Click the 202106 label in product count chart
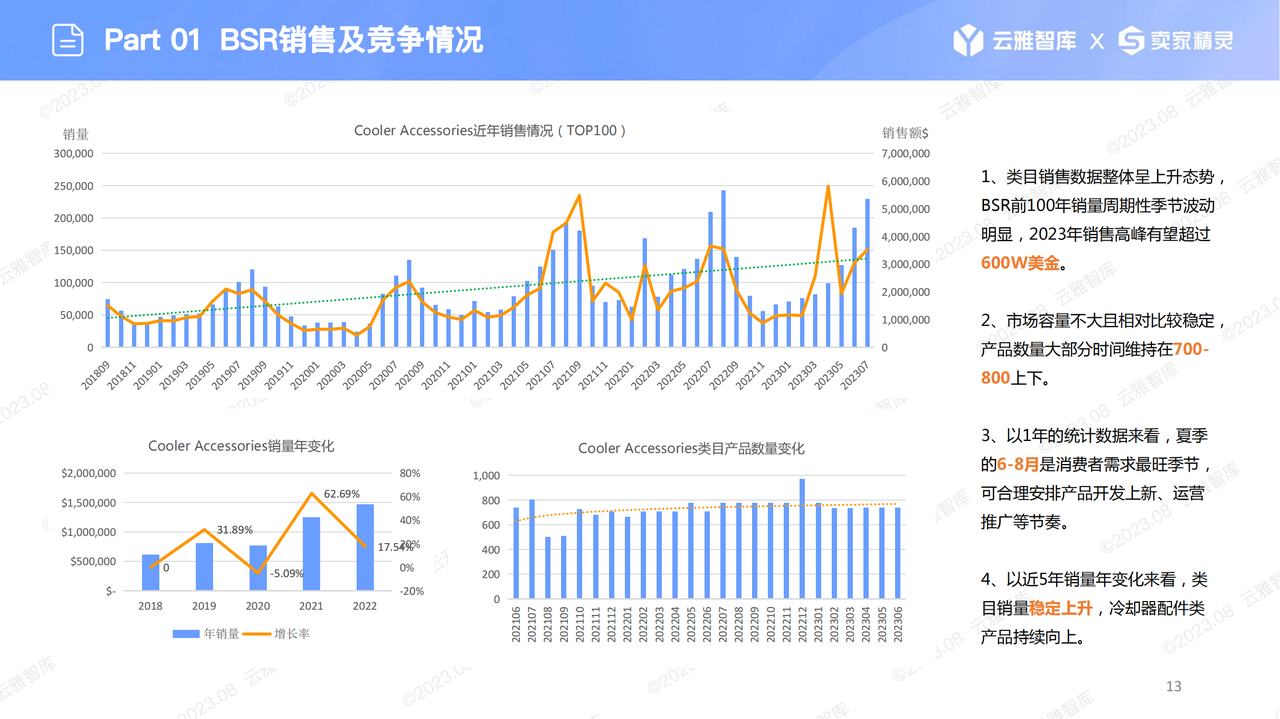 (516, 624)
